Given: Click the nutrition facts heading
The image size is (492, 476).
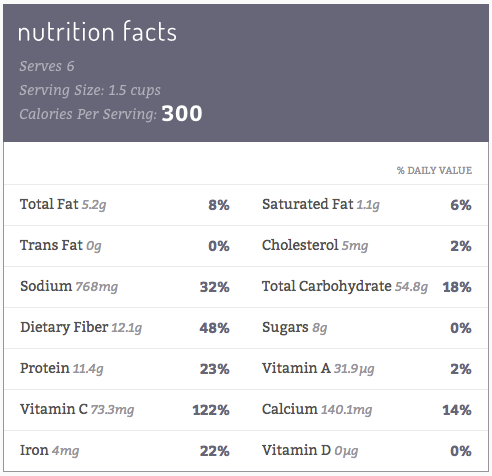Looking at the screenshot, I should (x=97, y=31).
